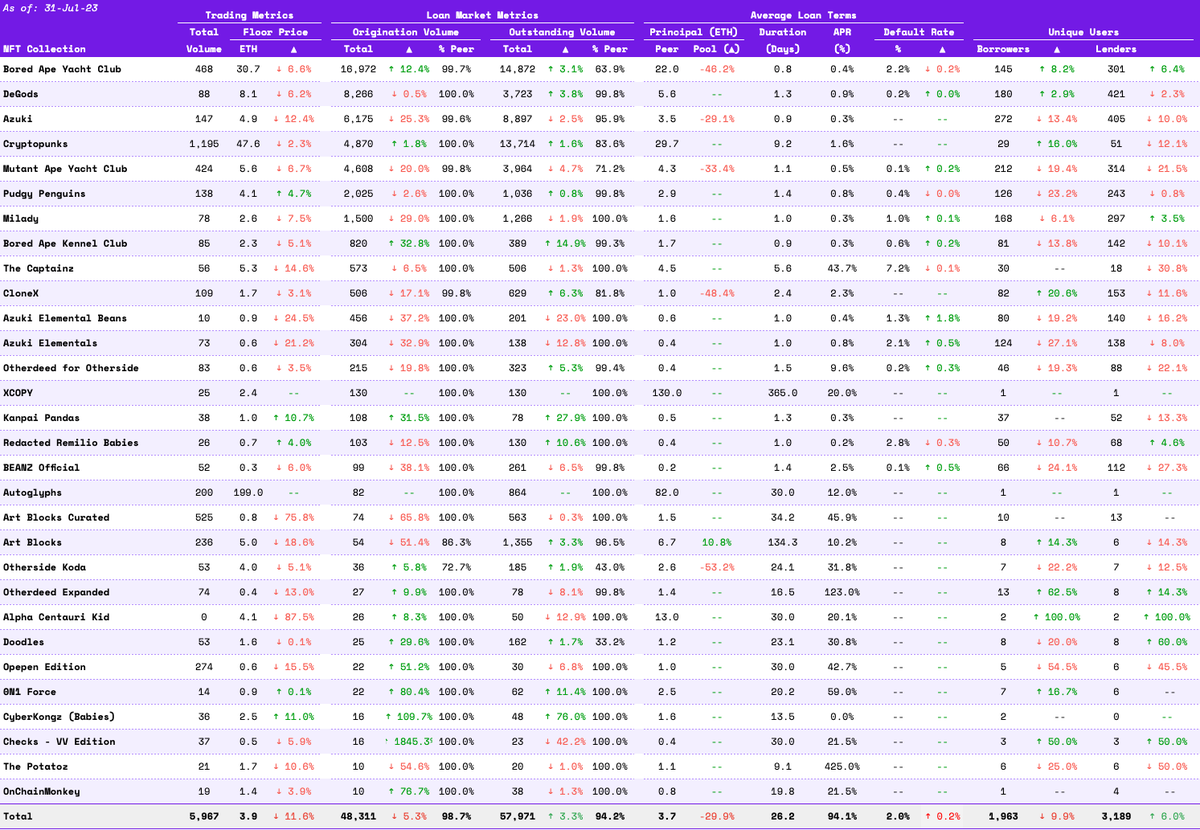Select the 'Bored Ape Kennel Club' row name
1200x830 pixels.
(65, 243)
